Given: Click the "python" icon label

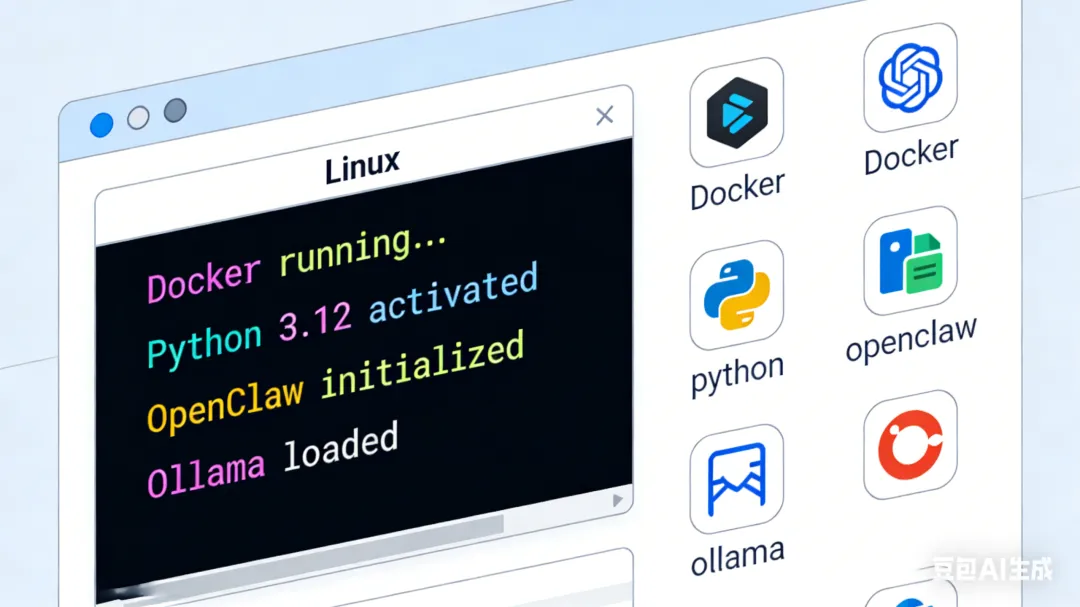Looking at the screenshot, I should tap(737, 375).
